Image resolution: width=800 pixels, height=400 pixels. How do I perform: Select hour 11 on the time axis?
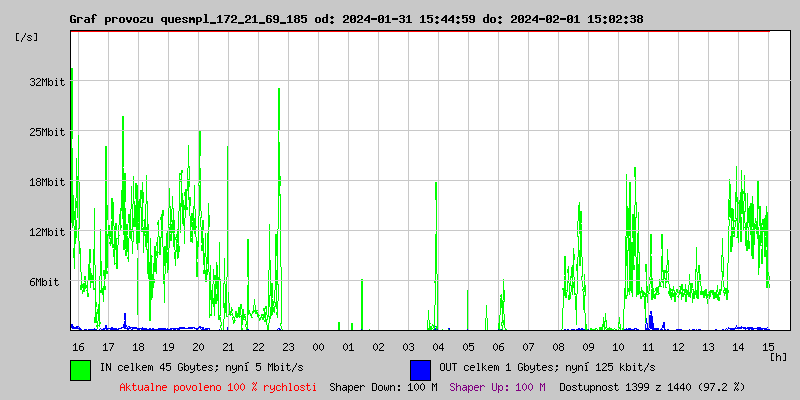(x=648, y=347)
